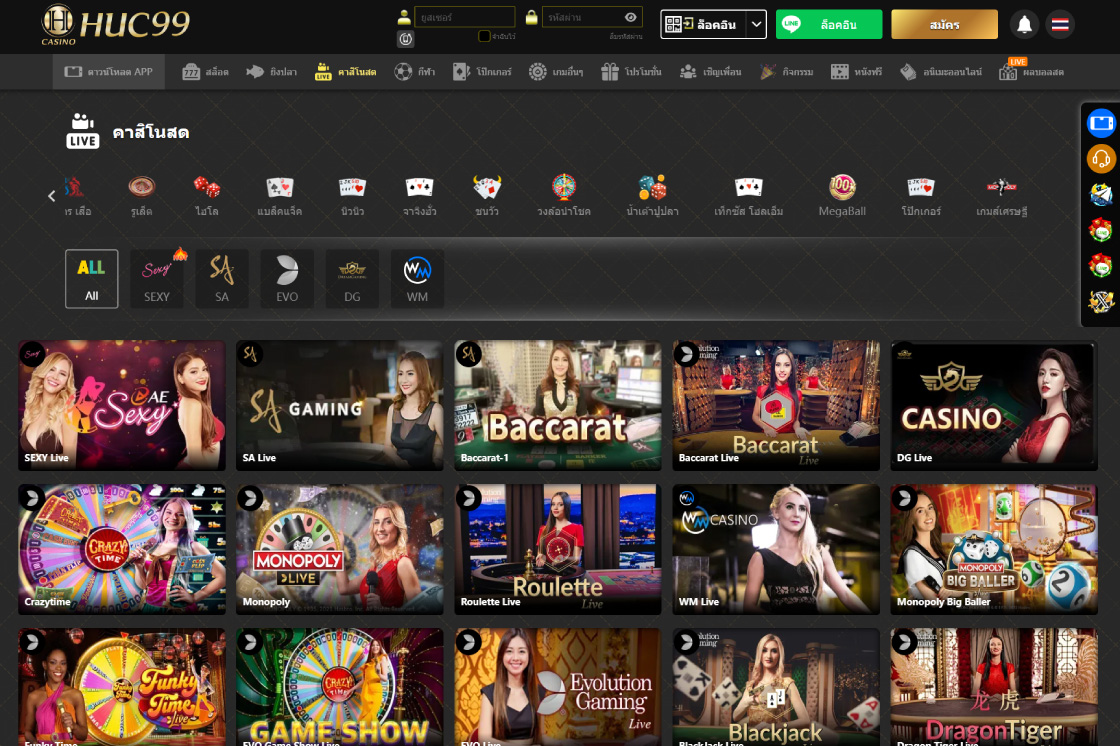Select the Roulette (รูเล็ต) game type
Image resolution: width=1120 pixels, height=746 pixels.
point(141,196)
